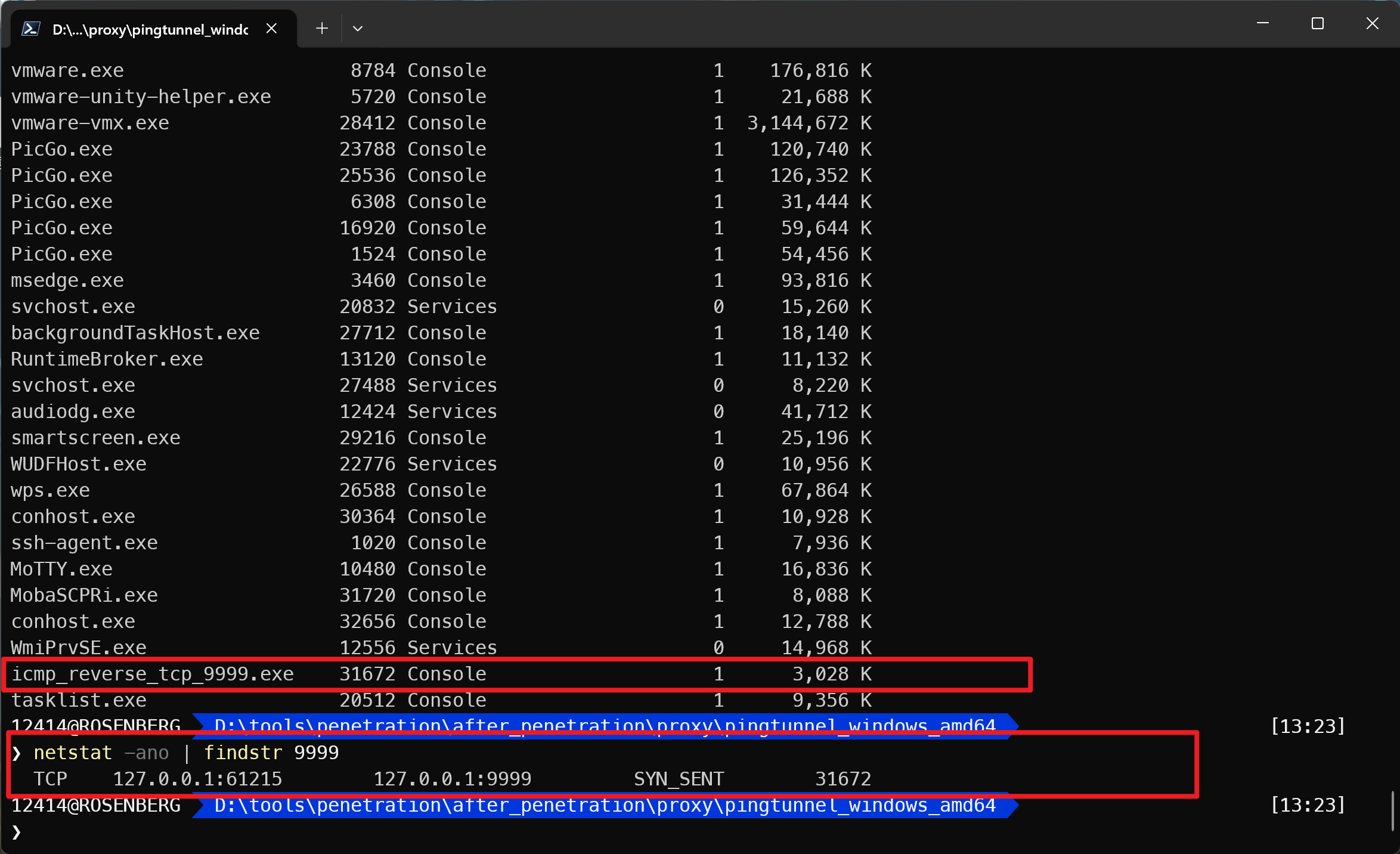1400x854 pixels.
Task: Click the terminal vertical scrollbar
Action: [1393, 810]
